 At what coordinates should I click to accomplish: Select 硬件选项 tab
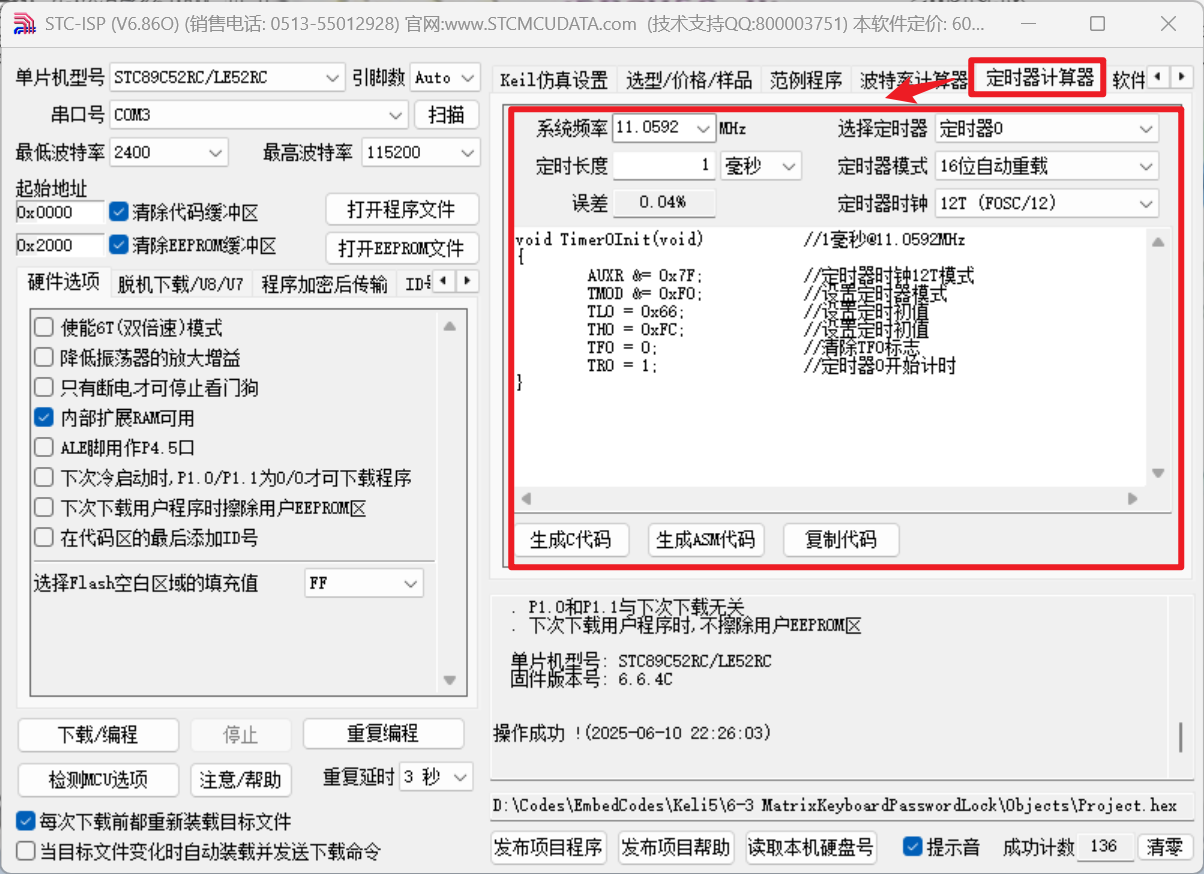pos(64,282)
